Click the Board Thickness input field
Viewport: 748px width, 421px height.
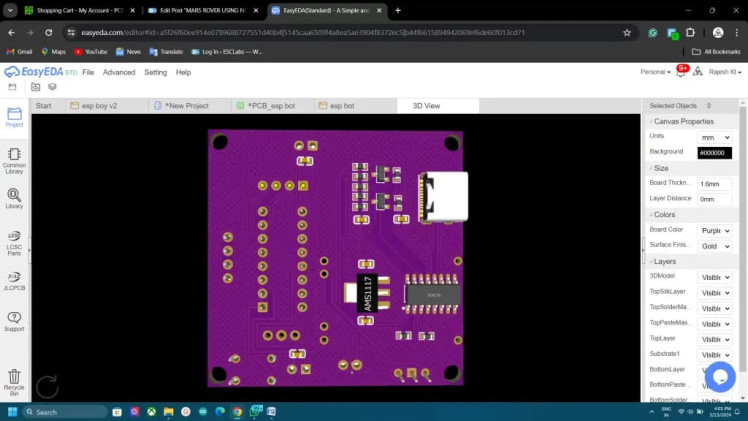(x=714, y=184)
